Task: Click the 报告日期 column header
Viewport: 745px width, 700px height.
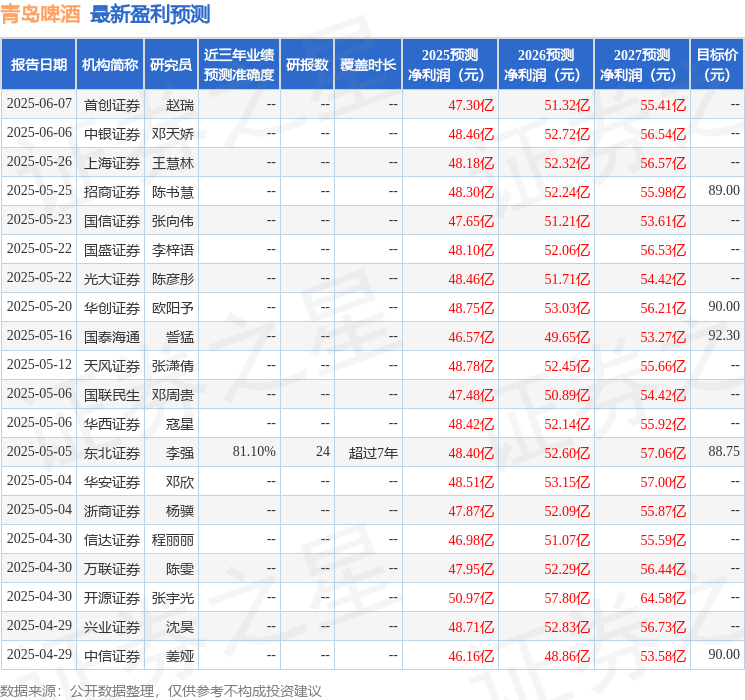Action: coord(38,64)
